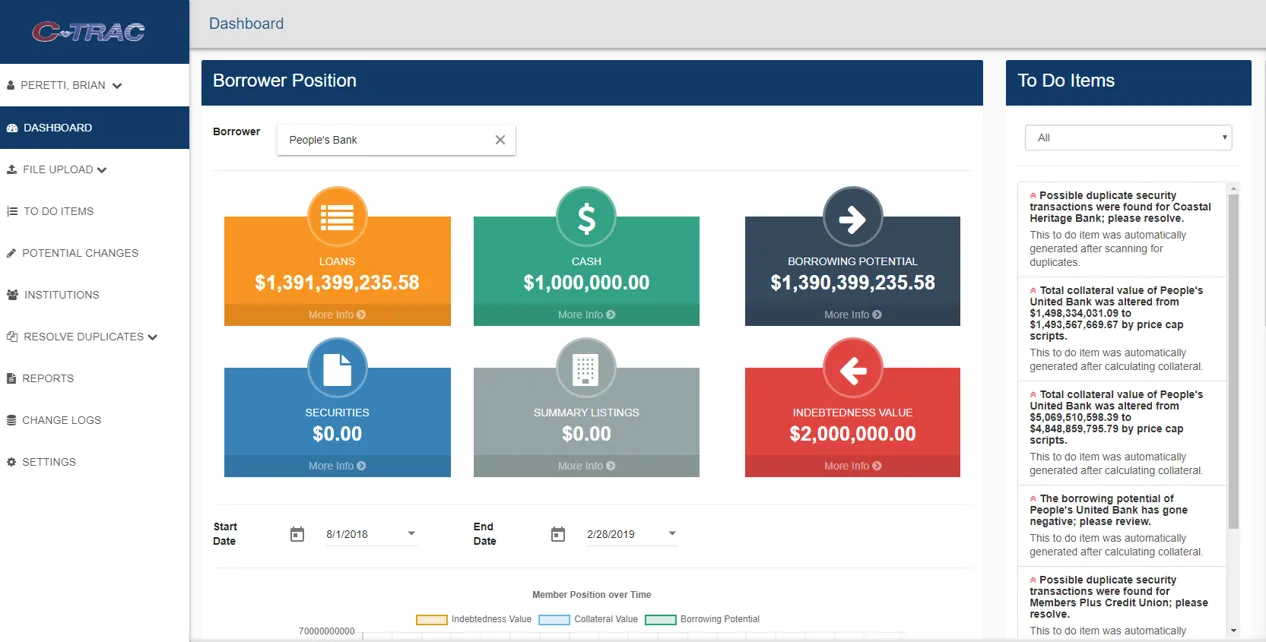
Task: Expand the Resolve Duplicates submenu chevron
Action: pyautogui.click(x=153, y=337)
